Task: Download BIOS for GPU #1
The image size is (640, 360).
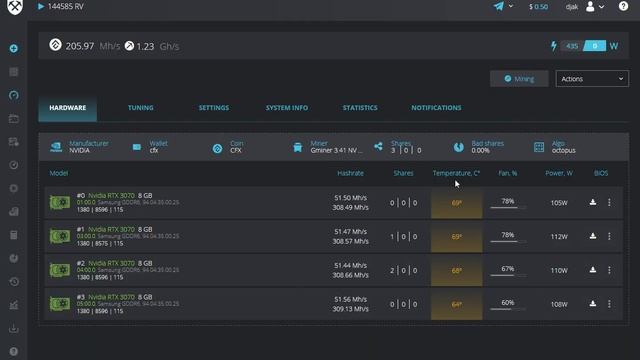Action: [x=593, y=236]
